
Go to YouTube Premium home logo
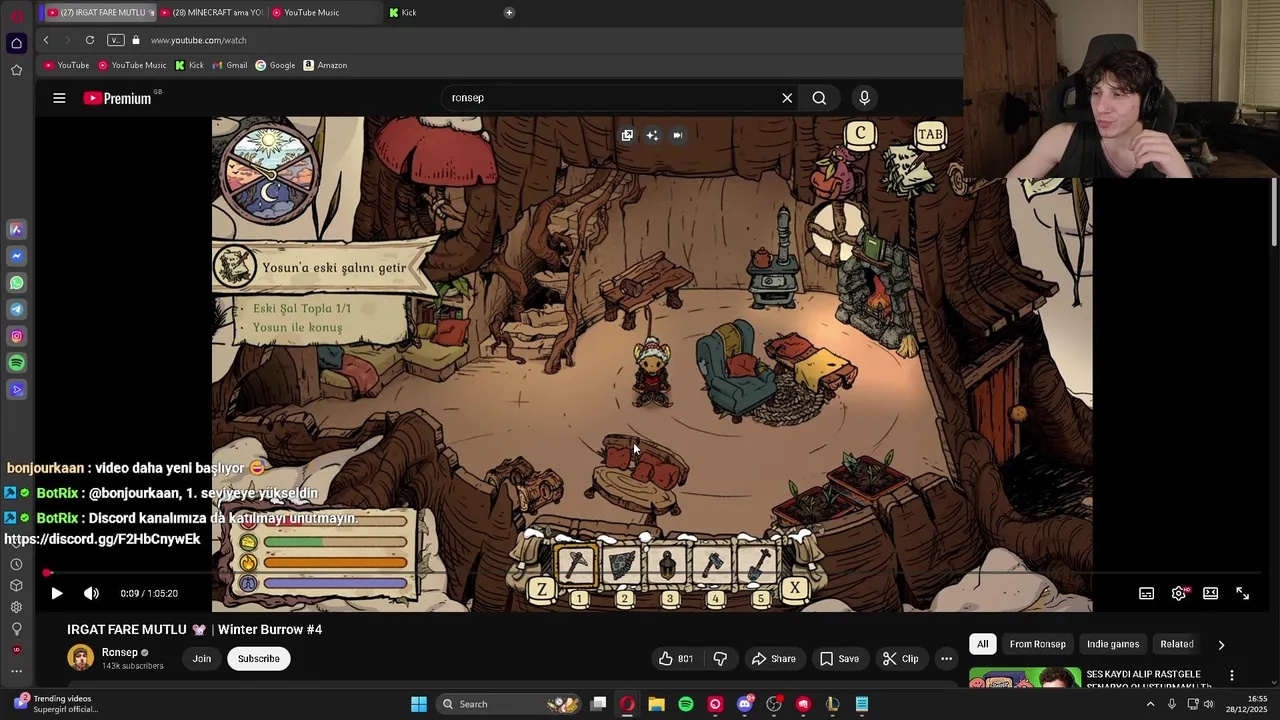click(118, 98)
